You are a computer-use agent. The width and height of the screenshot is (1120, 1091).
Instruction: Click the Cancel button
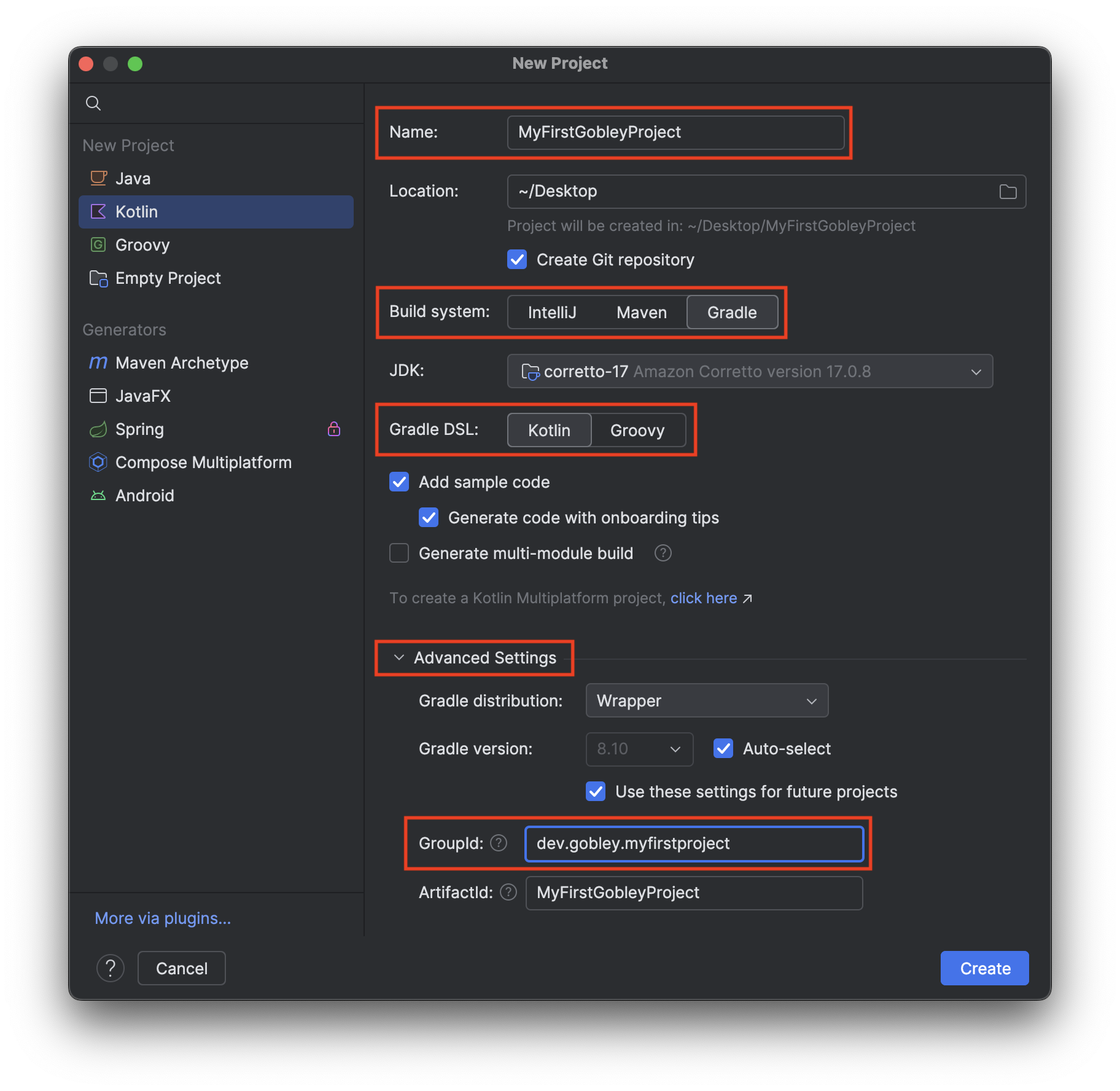point(182,968)
